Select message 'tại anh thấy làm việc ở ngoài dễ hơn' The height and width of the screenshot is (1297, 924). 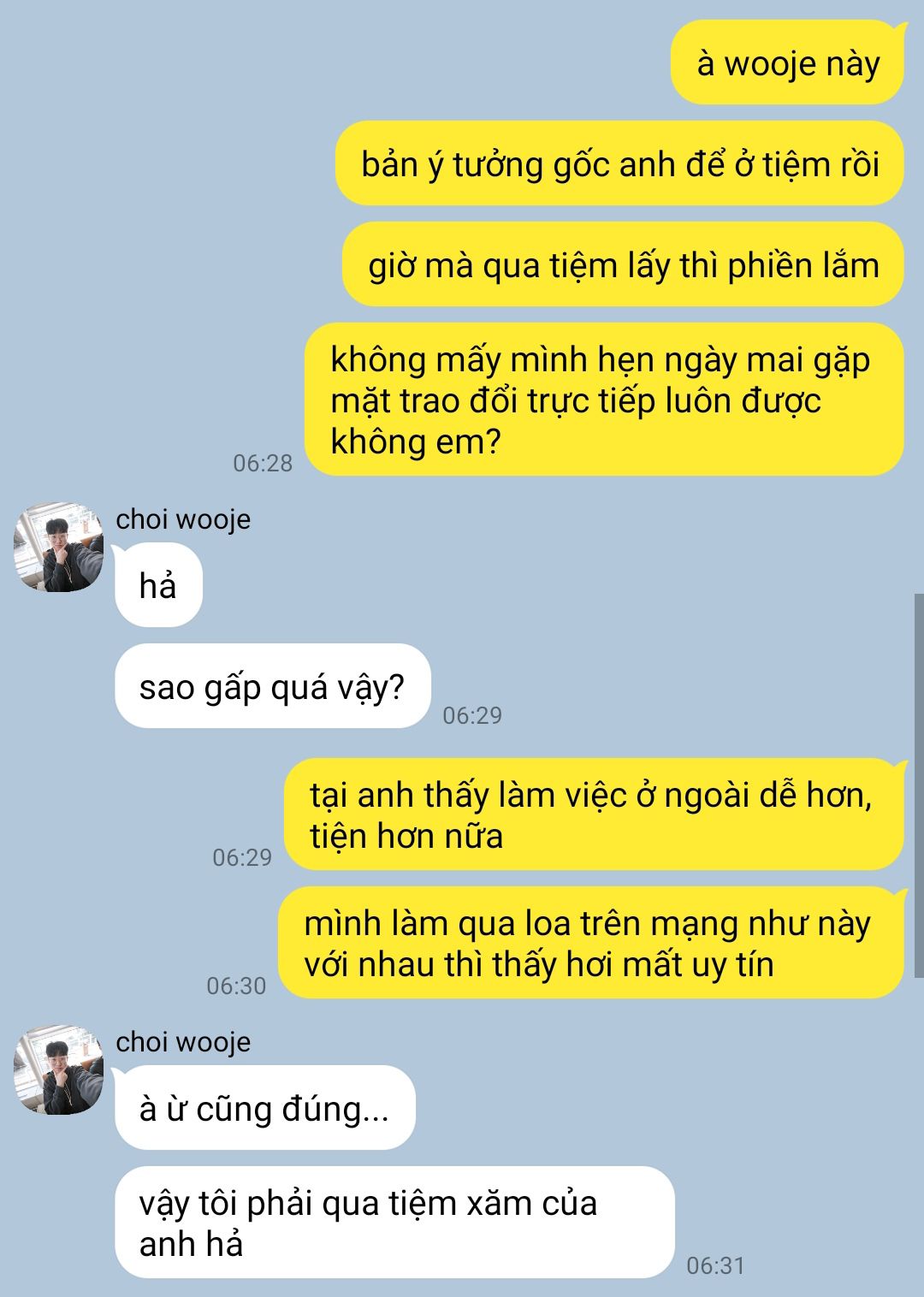(594, 814)
